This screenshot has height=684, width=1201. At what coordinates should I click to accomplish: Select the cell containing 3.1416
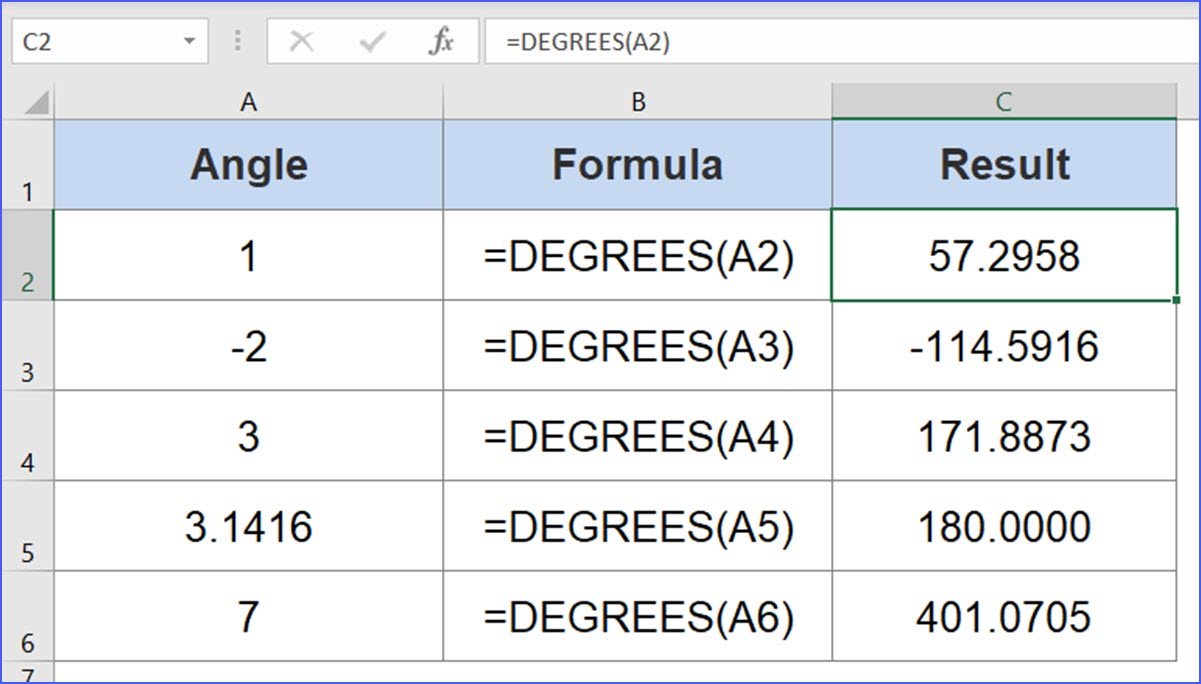pyautogui.click(x=247, y=527)
